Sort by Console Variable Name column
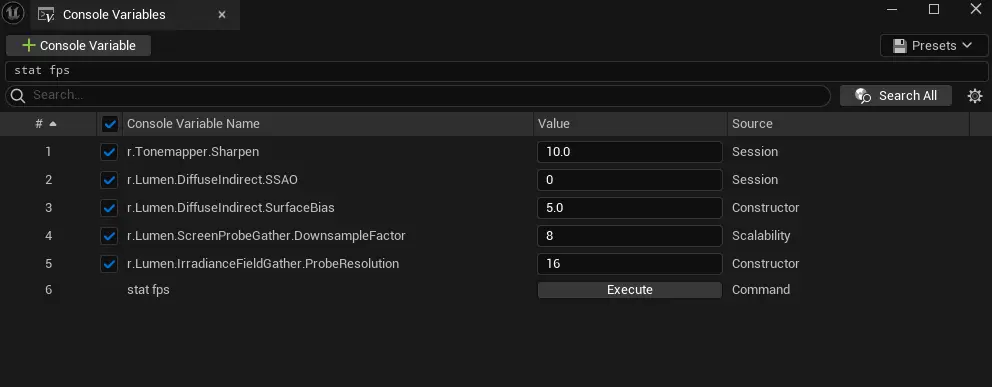 [x=328, y=124]
